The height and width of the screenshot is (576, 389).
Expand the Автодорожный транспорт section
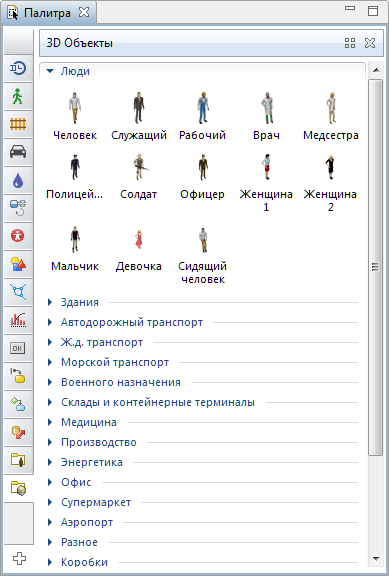(50, 323)
